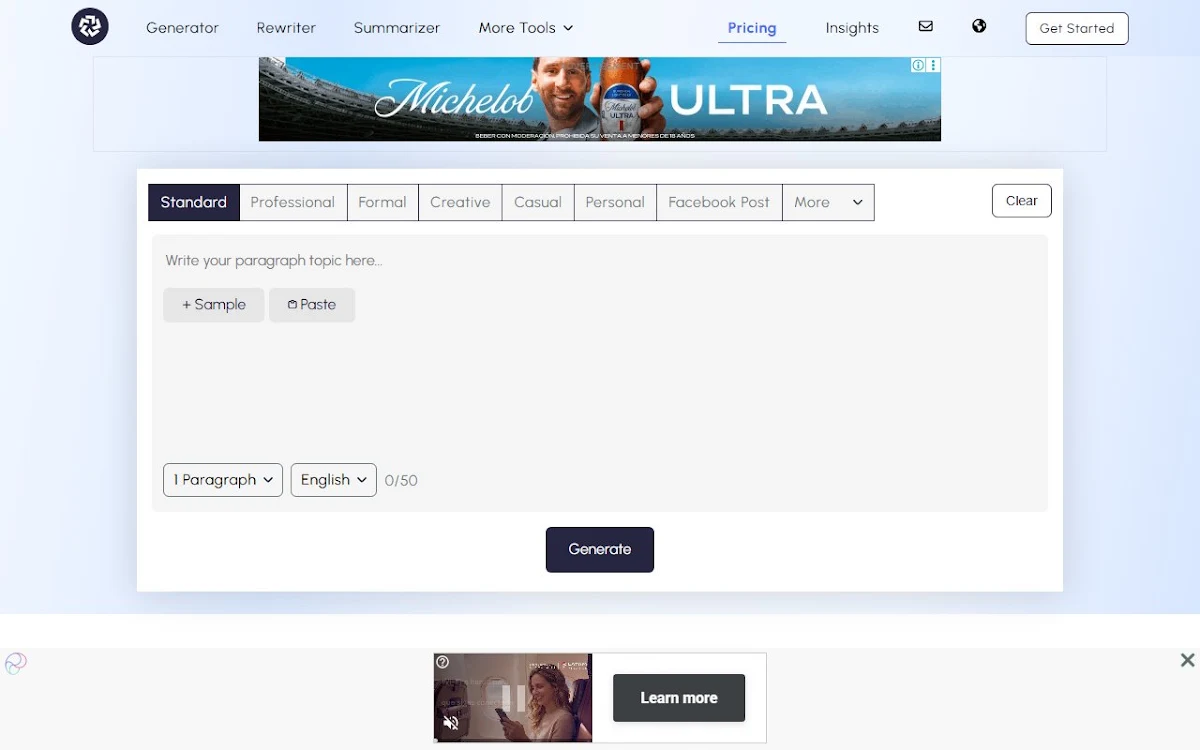Open the Insights page

coord(852,28)
